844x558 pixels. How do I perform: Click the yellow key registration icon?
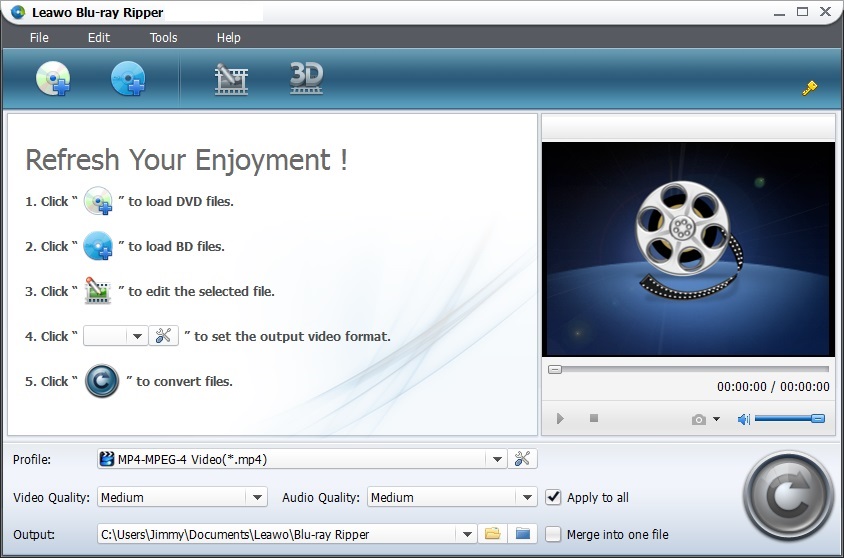point(810,88)
